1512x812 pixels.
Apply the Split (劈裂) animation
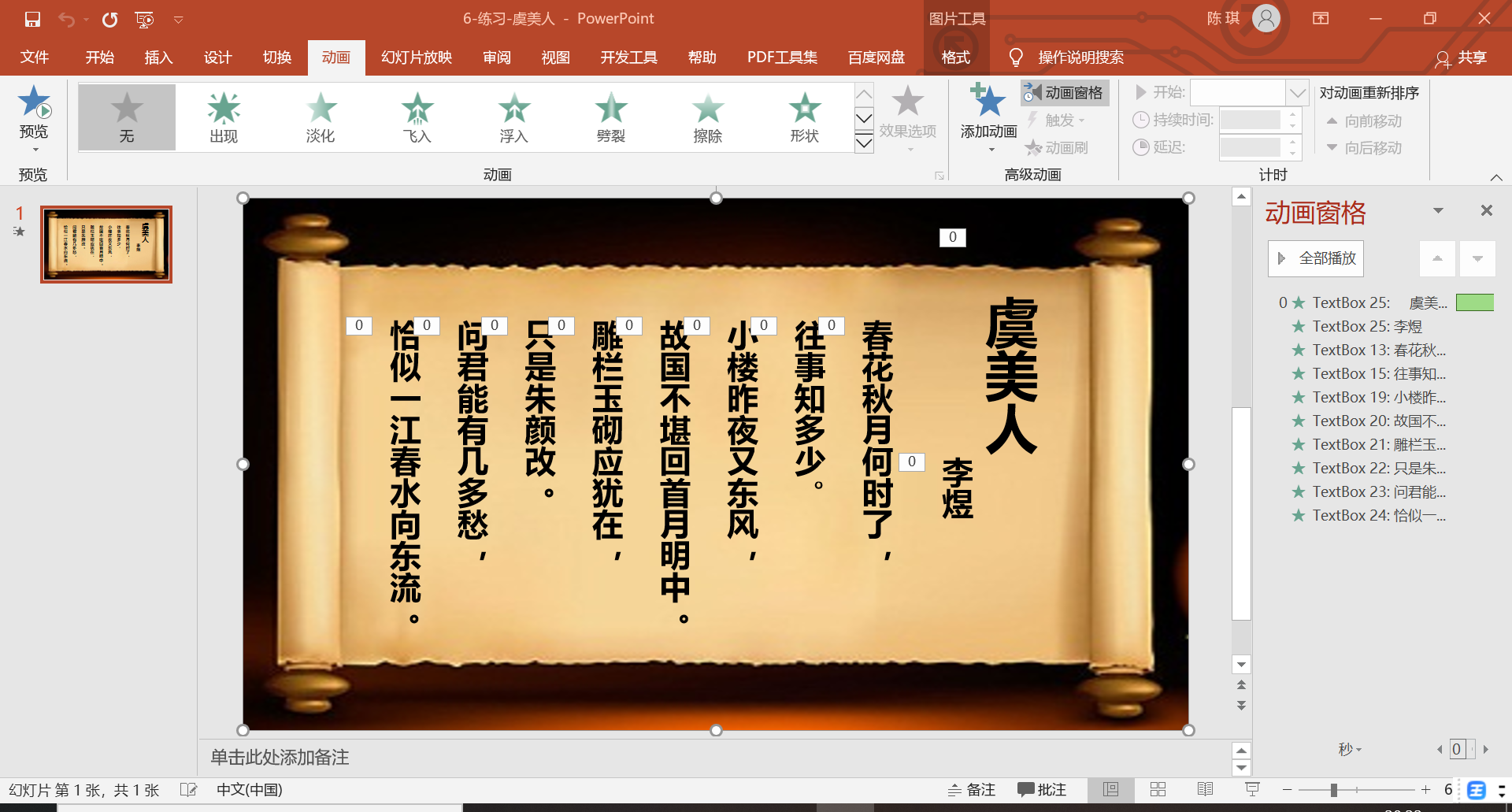611,117
